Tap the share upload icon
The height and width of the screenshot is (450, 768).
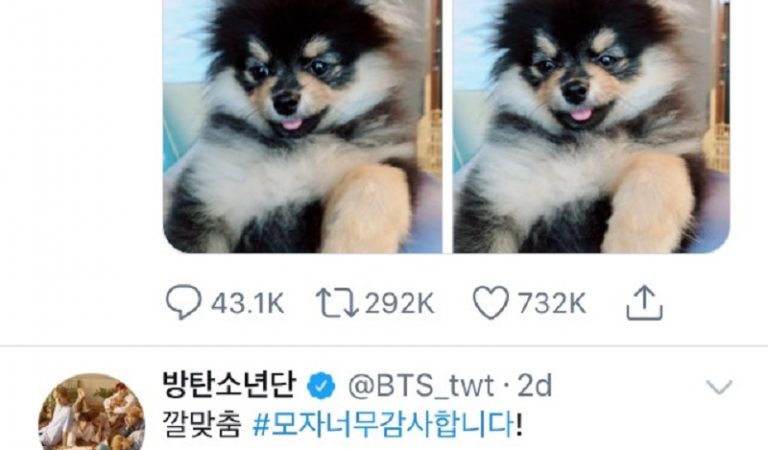click(x=645, y=303)
